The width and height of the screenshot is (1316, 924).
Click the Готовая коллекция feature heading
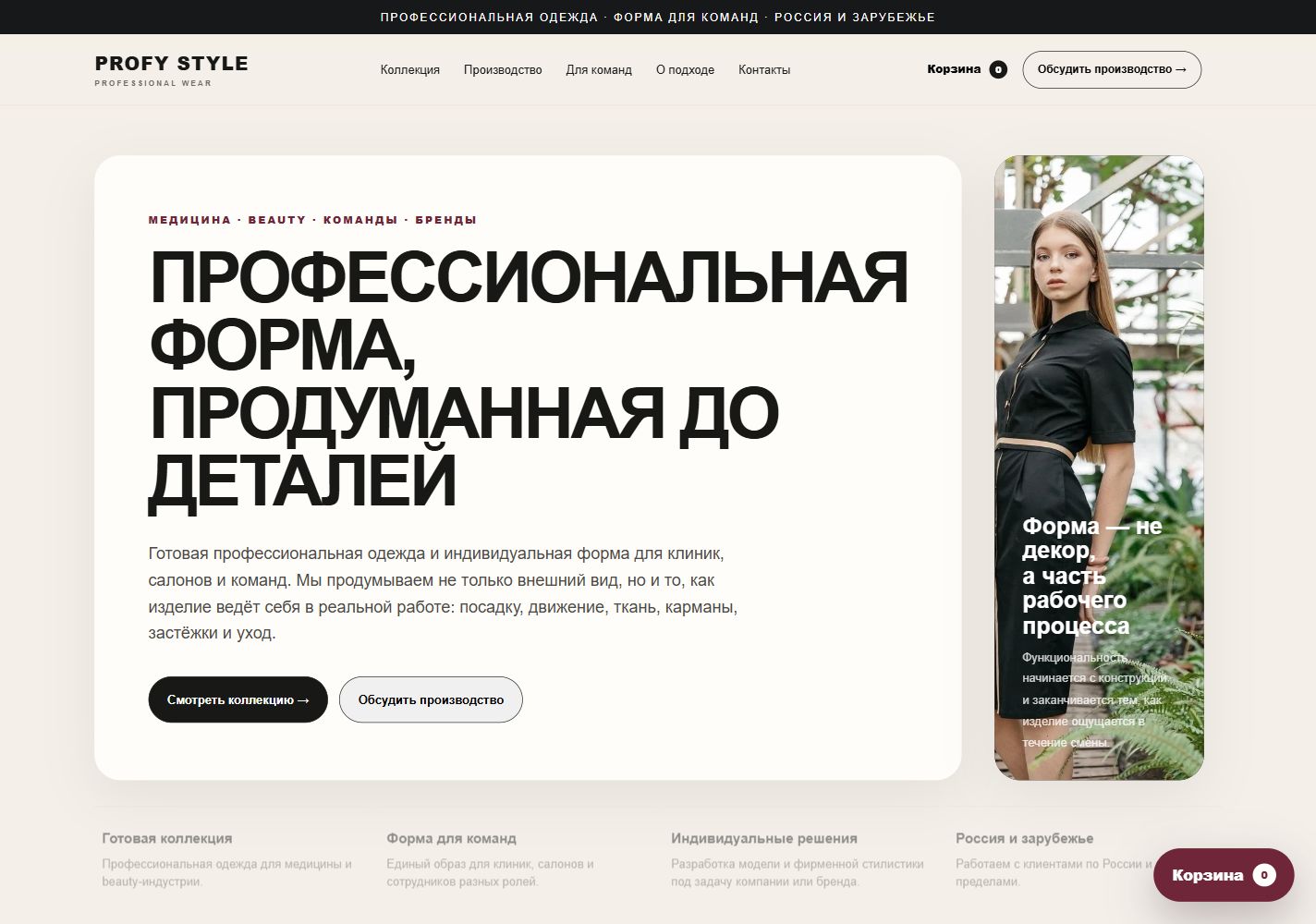click(167, 838)
